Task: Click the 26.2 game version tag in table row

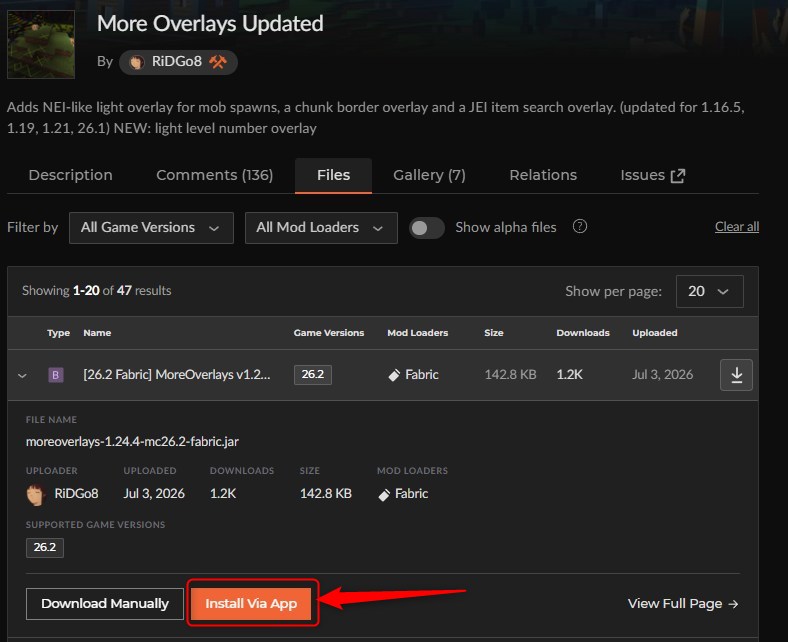Action: point(313,375)
